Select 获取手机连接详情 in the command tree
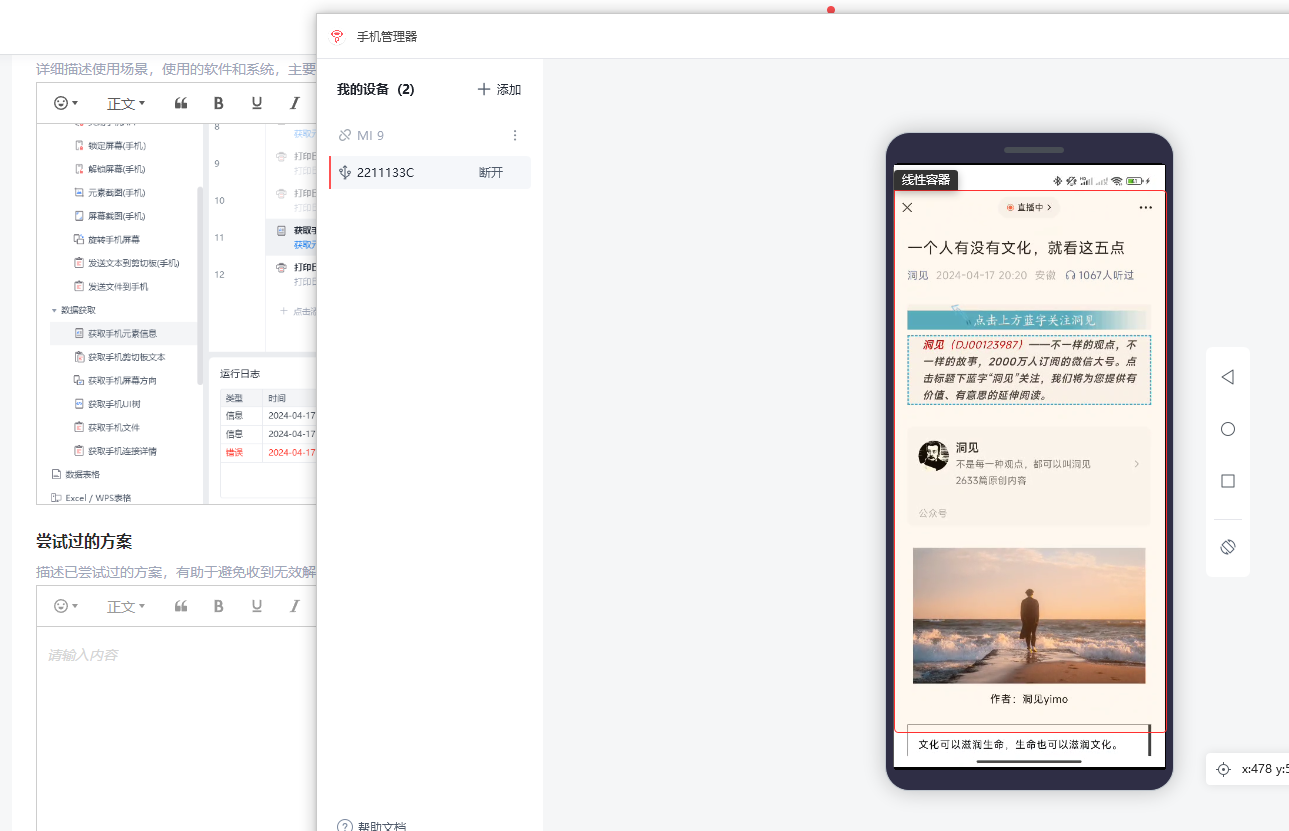This screenshot has width=1289, height=831. pyautogui.click(x=115, y=451)
